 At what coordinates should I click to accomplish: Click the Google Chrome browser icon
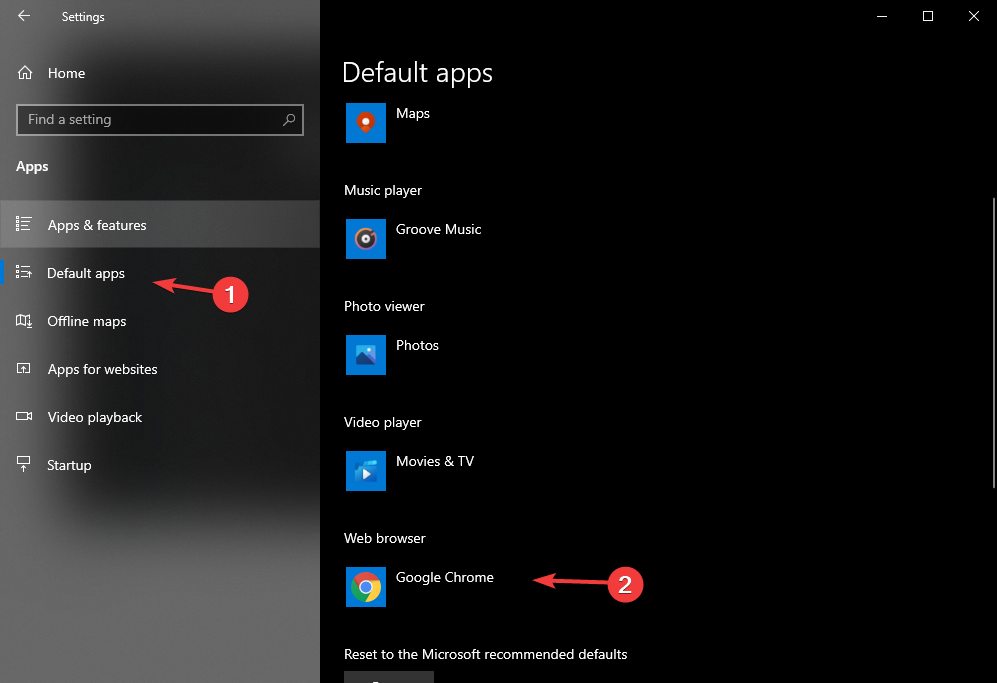pos(365,587)
